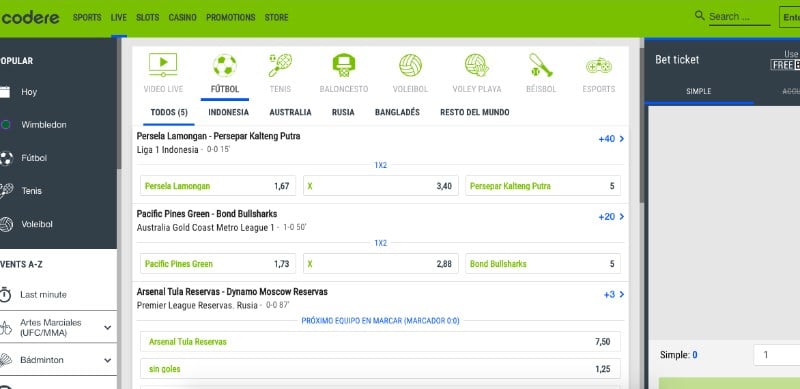Expand Artes Marciales (UFC/MMA) chevron
800x389 pixels.
pyautogui.click(x=108, y=327)
